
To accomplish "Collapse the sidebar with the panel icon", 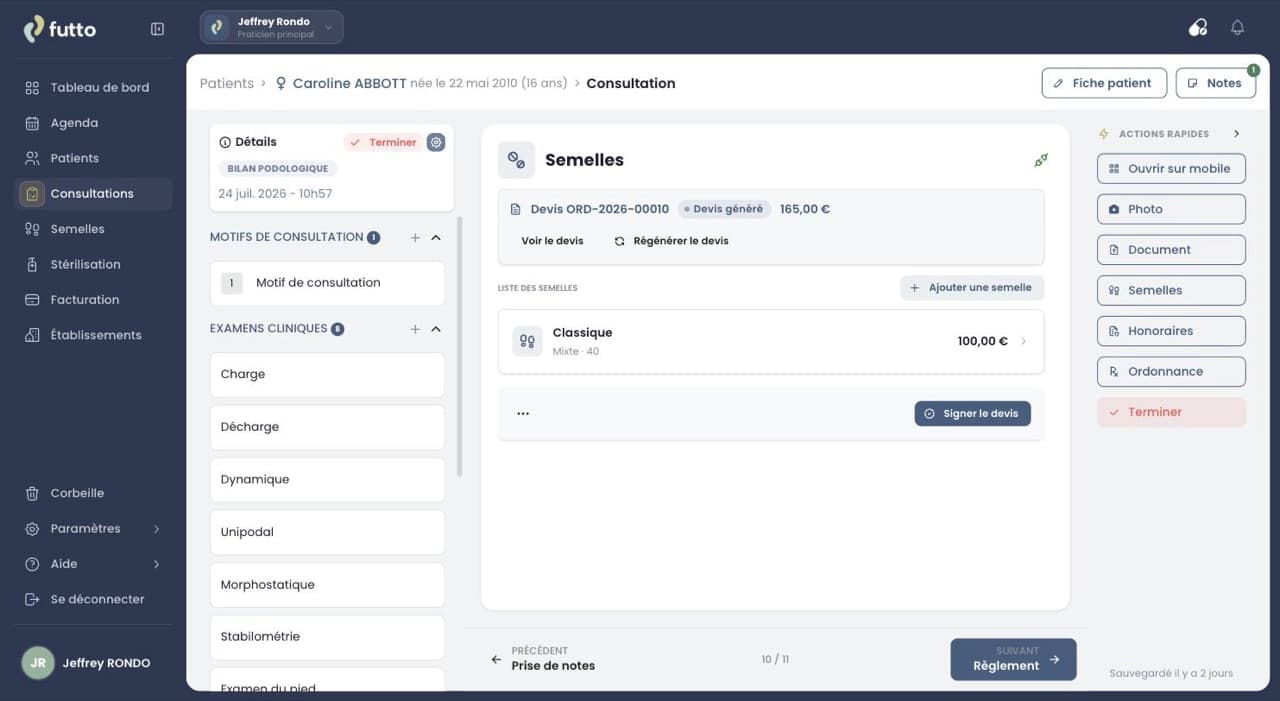I will coord(157,29).
